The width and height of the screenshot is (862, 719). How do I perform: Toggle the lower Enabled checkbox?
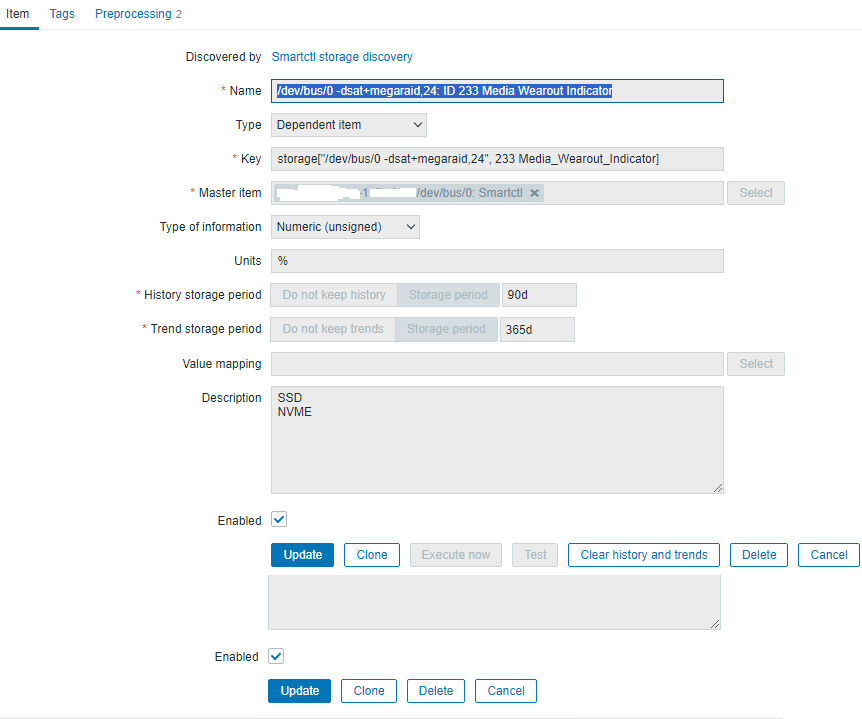(x=276, y=656)
